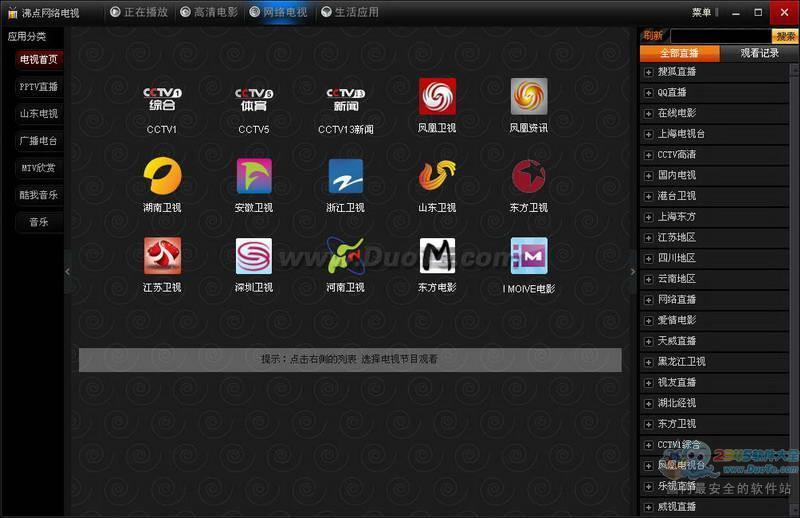Click the 搜索 search button
The height and width of the screenshot is (518, 800).
click(786, 36)
